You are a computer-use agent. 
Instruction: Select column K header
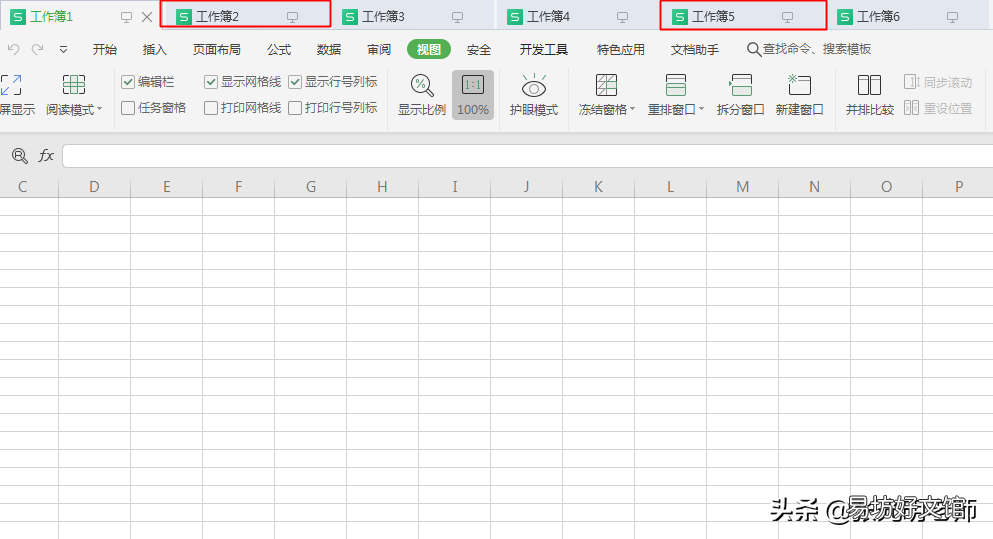pyautogui.click(x=598, y=187)
